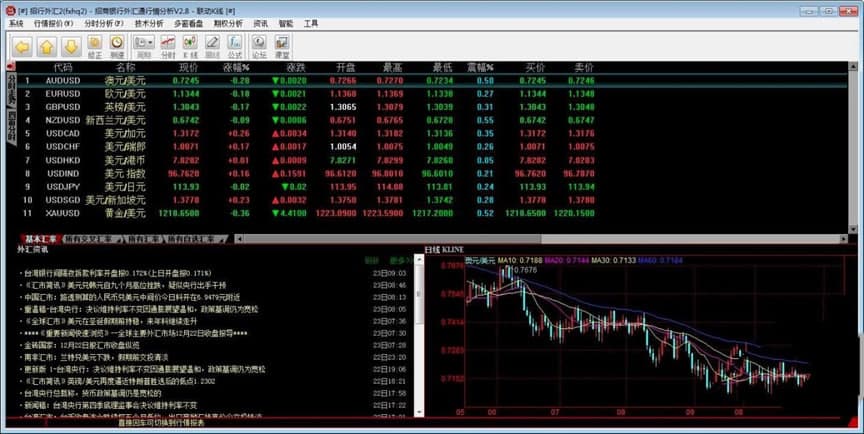Screen dimensions: 864x434
Task: Select the USDCHF row
Action: [x=431, y=147]
